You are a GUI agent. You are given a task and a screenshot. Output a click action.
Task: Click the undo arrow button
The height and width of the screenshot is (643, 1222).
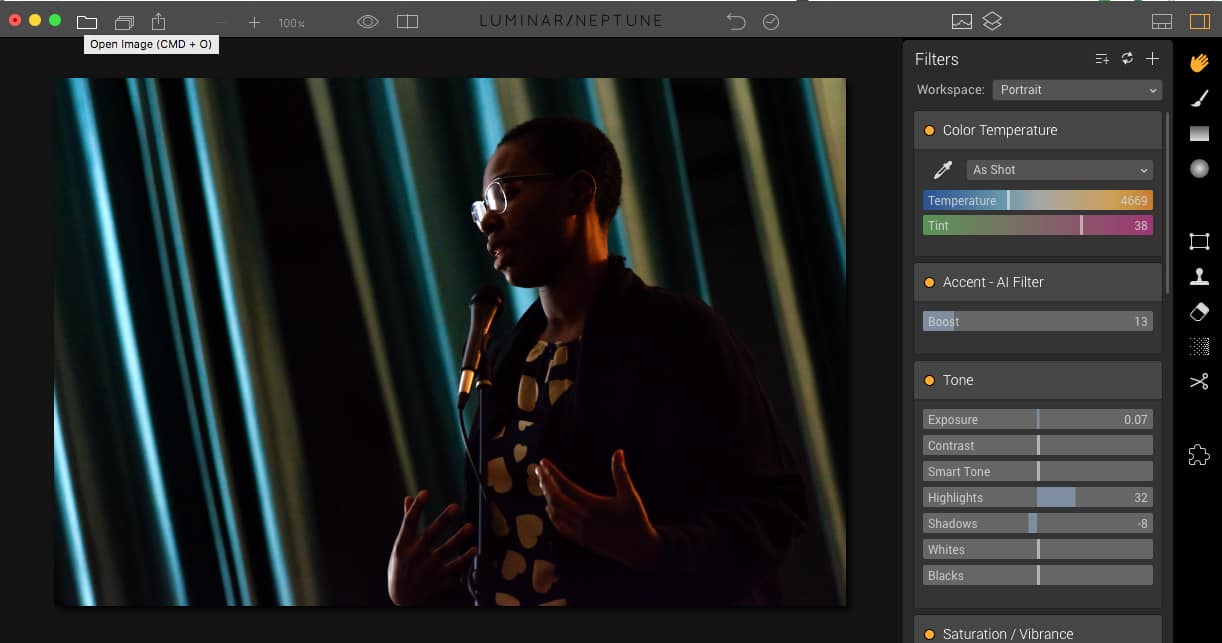737,22
